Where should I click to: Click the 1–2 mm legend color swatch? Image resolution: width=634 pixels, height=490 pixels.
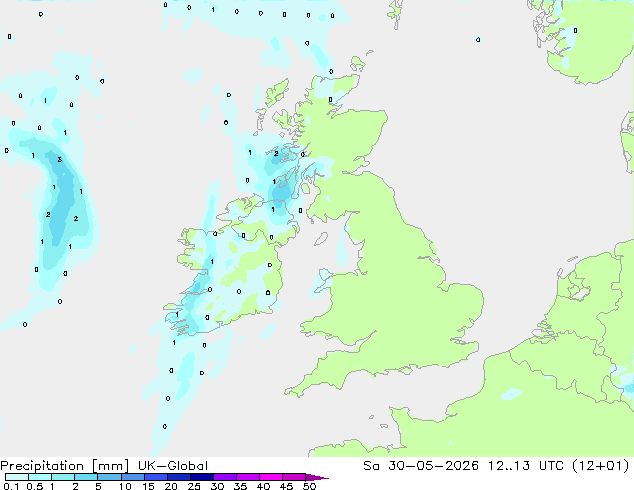(x=63, y=477)
